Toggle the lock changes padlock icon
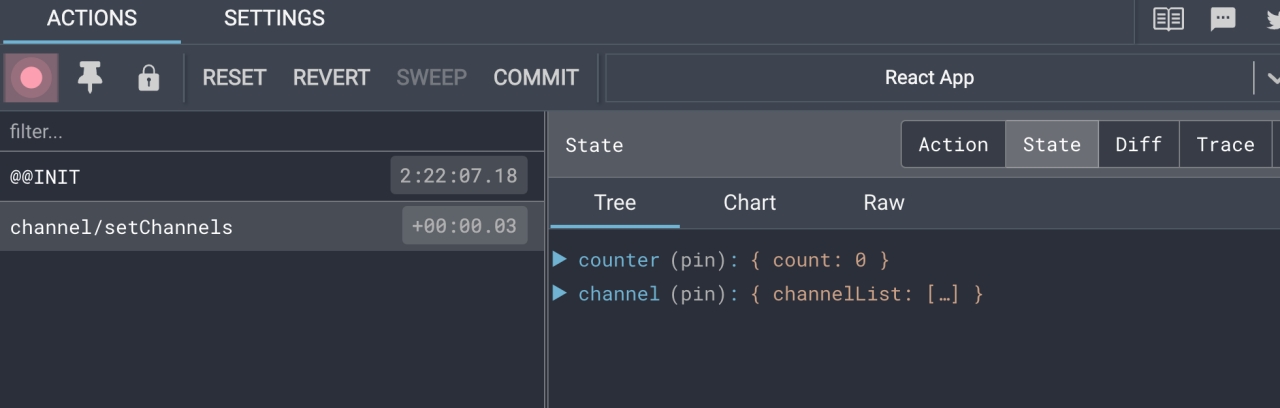This screenshot has width=1280, height=408. coord(148,78)
